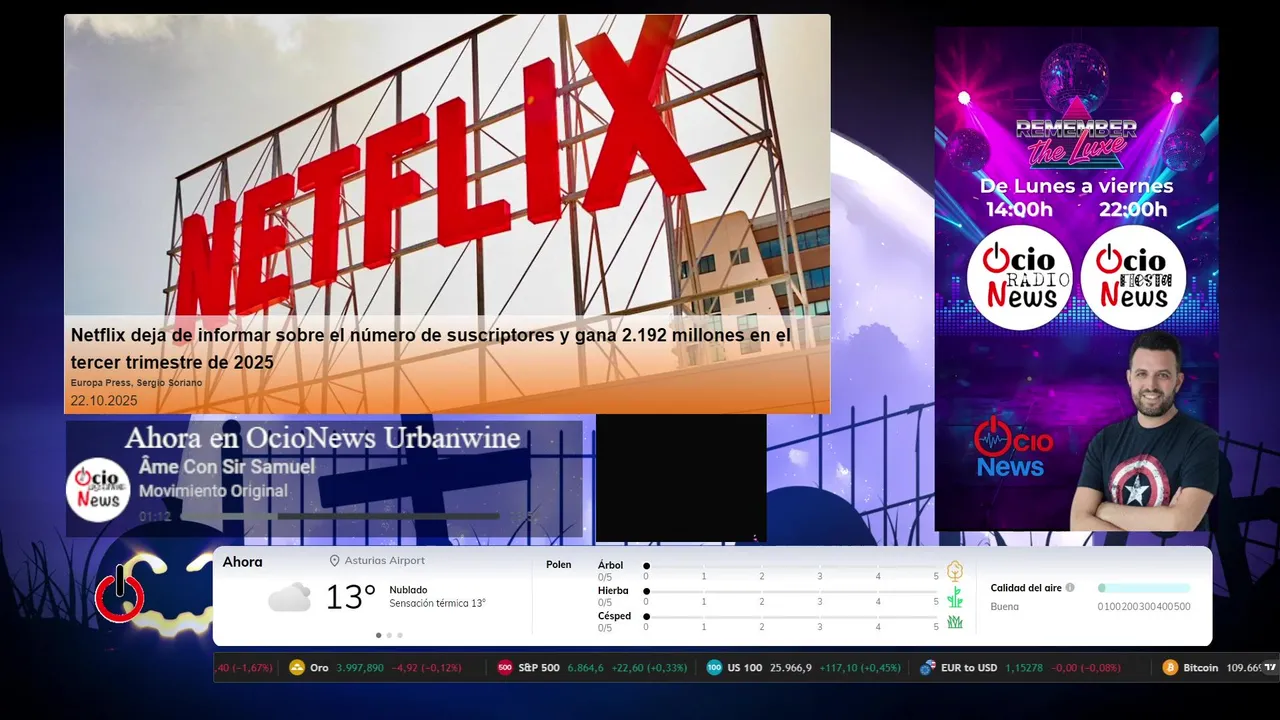The image size is (1280, 720).
Task: Open the S&P 500 ticker quote
Action: pyautogui.click(x=593, y=668)
